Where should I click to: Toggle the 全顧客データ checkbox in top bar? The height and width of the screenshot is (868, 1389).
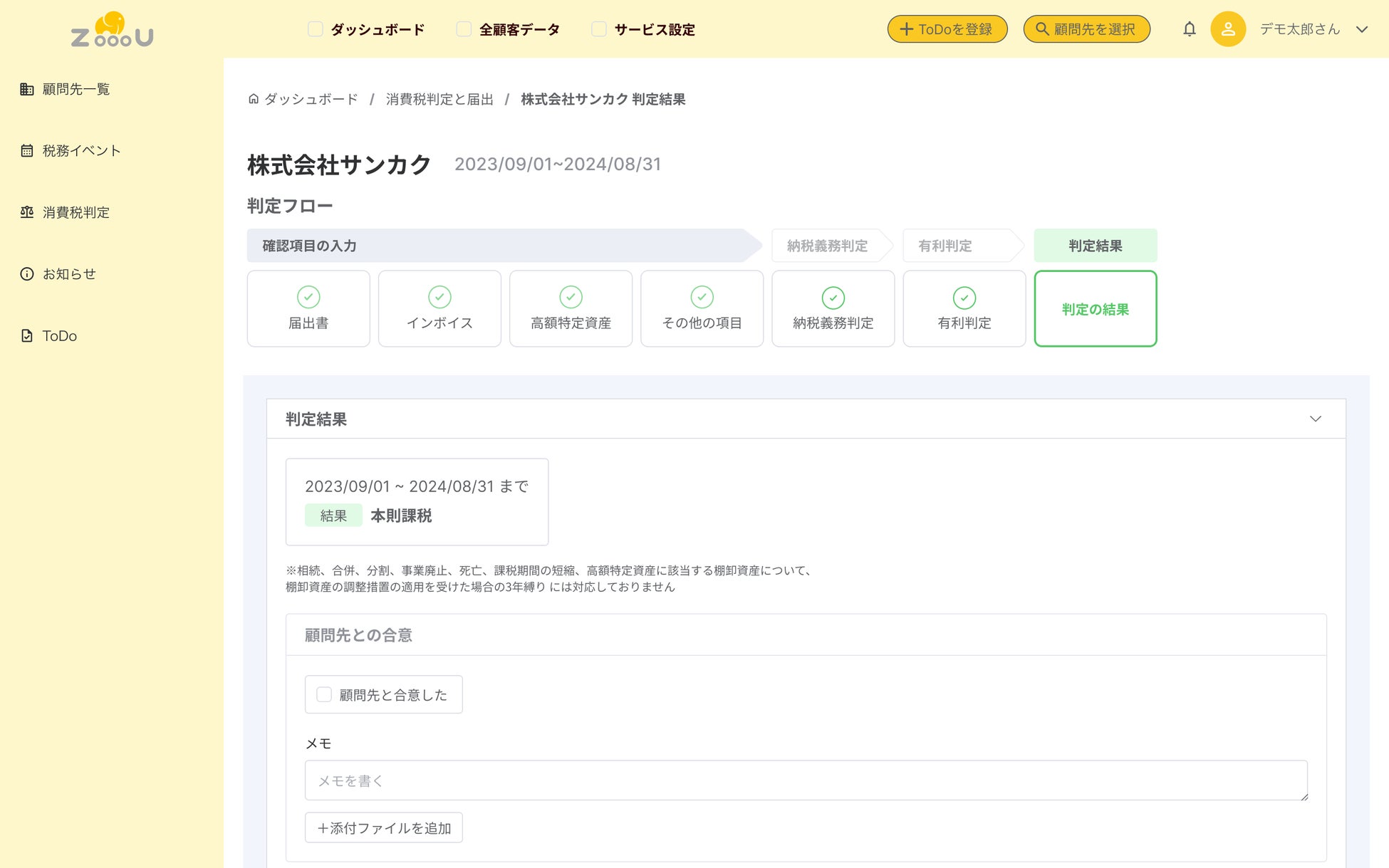coord(464,29)
